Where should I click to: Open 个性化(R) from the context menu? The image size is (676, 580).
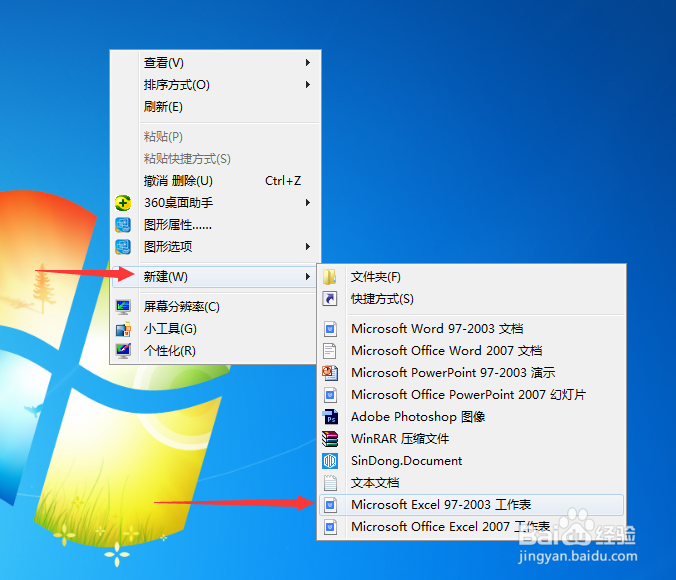tap(214, 351)
